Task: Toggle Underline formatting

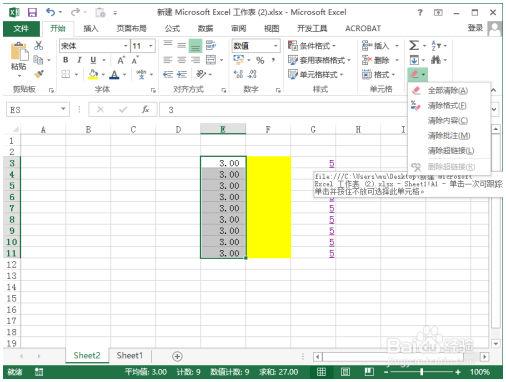Action: pyautogui.click(x=93, y=60)
